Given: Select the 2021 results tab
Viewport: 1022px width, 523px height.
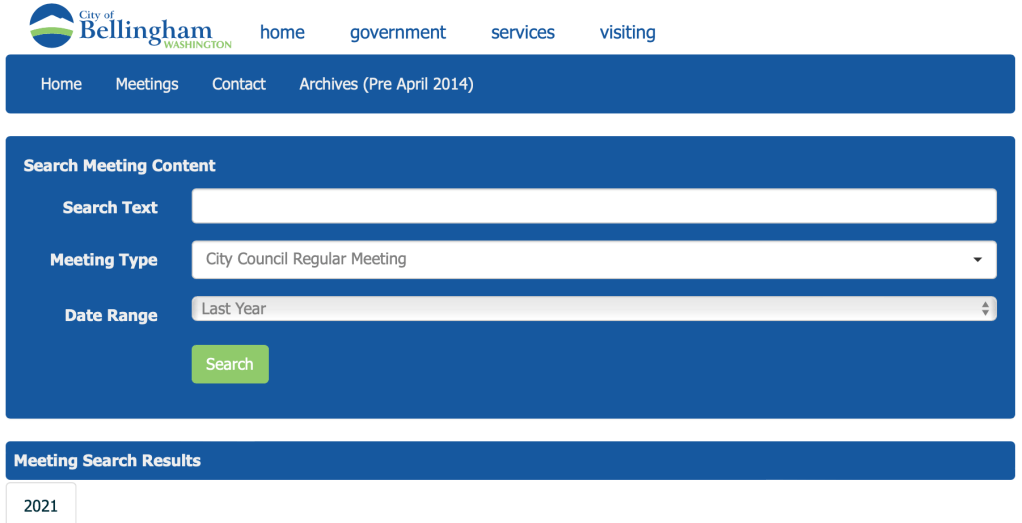Looking at the screenshot, I should [41, 505].
